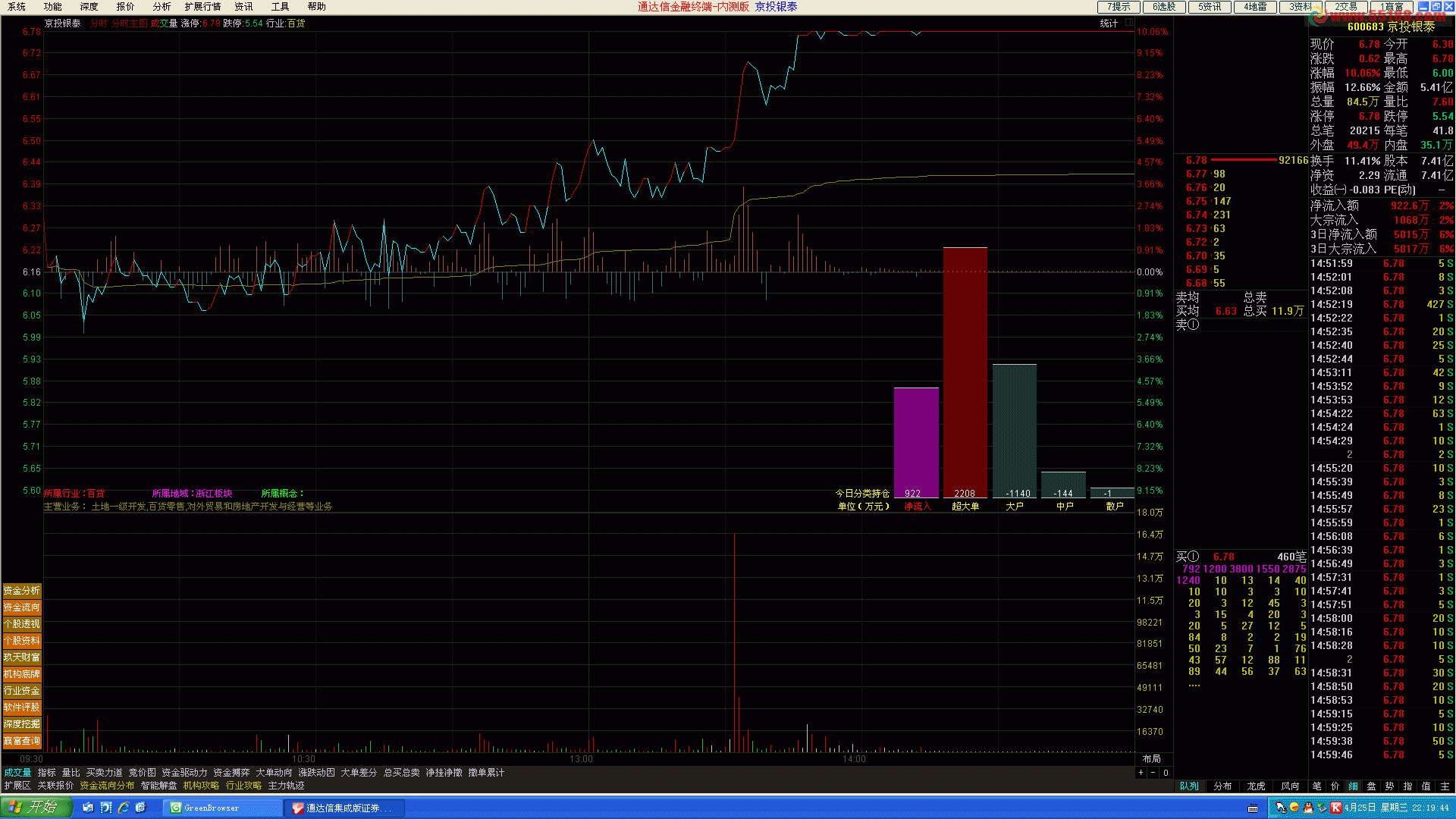Click the 0 reset button under 布局
1456x819 pixels.
[x=1166, y=773]
